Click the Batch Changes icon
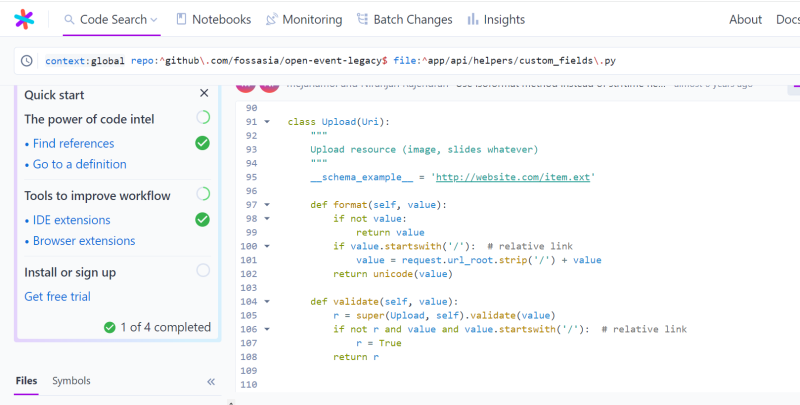The height and width of the screenshot is (405, 800). click(364, 19)
